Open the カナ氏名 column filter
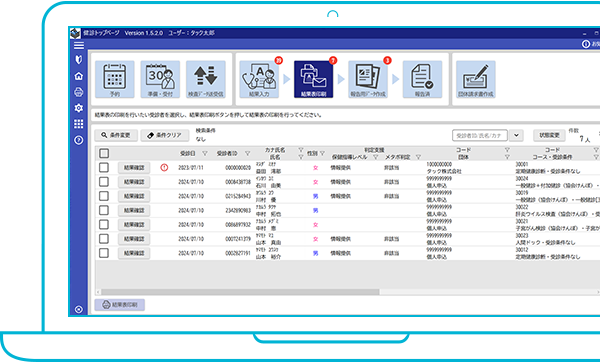The width and height of the screenshot is (600, 362). pos(301,150)
